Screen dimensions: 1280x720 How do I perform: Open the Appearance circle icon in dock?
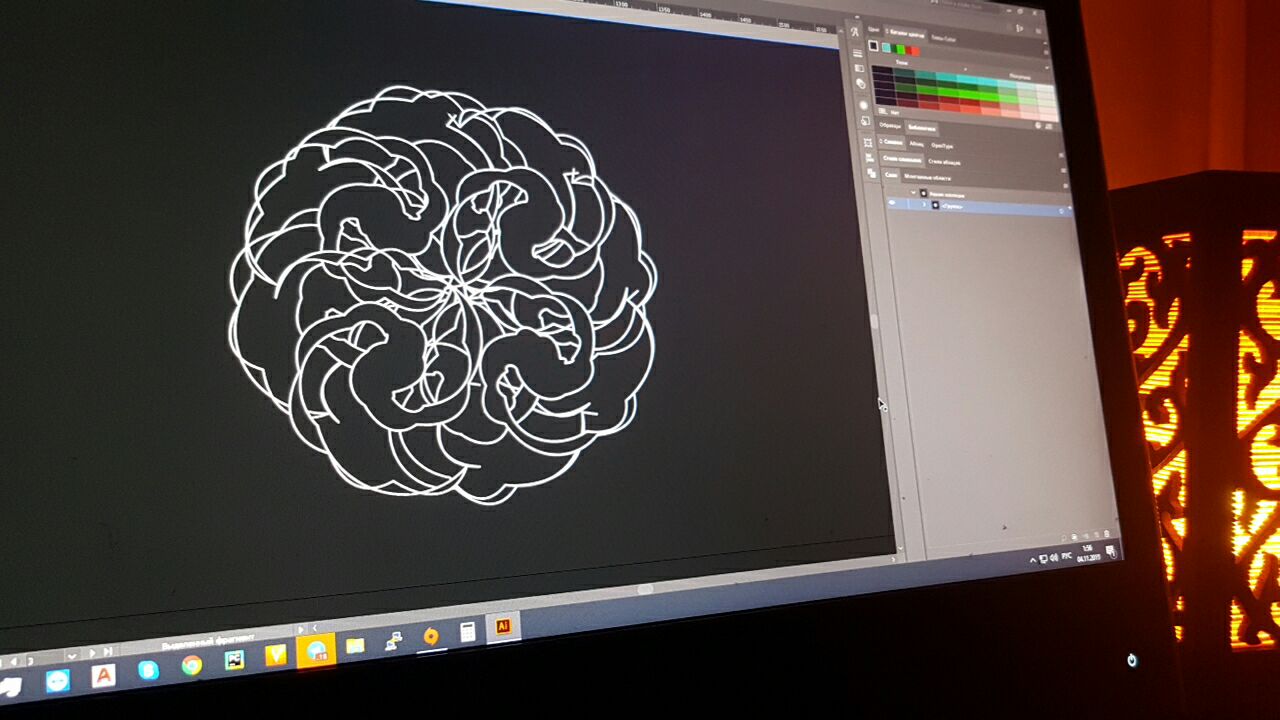863,105
